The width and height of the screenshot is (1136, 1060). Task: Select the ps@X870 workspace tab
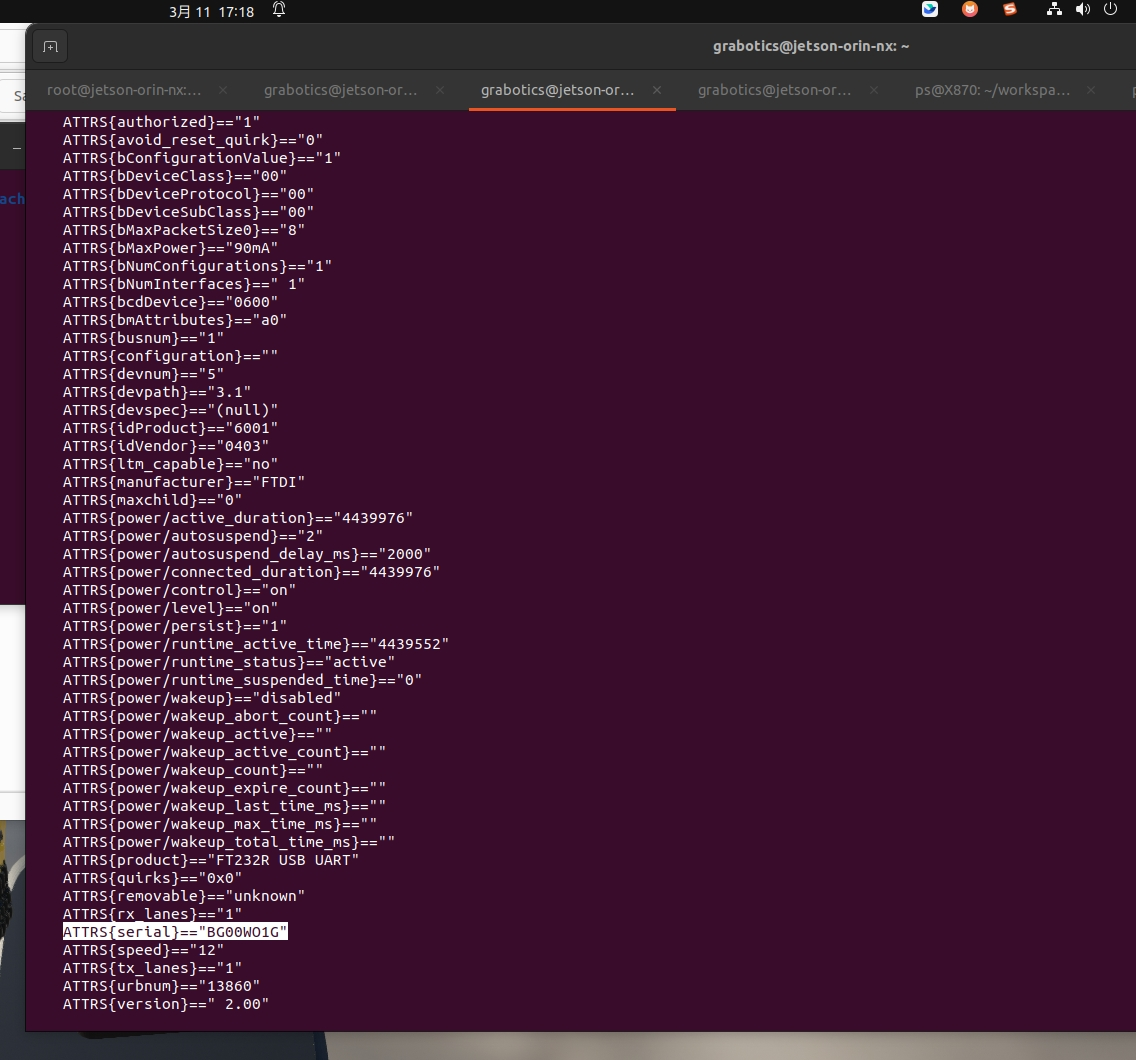[992, 90]
